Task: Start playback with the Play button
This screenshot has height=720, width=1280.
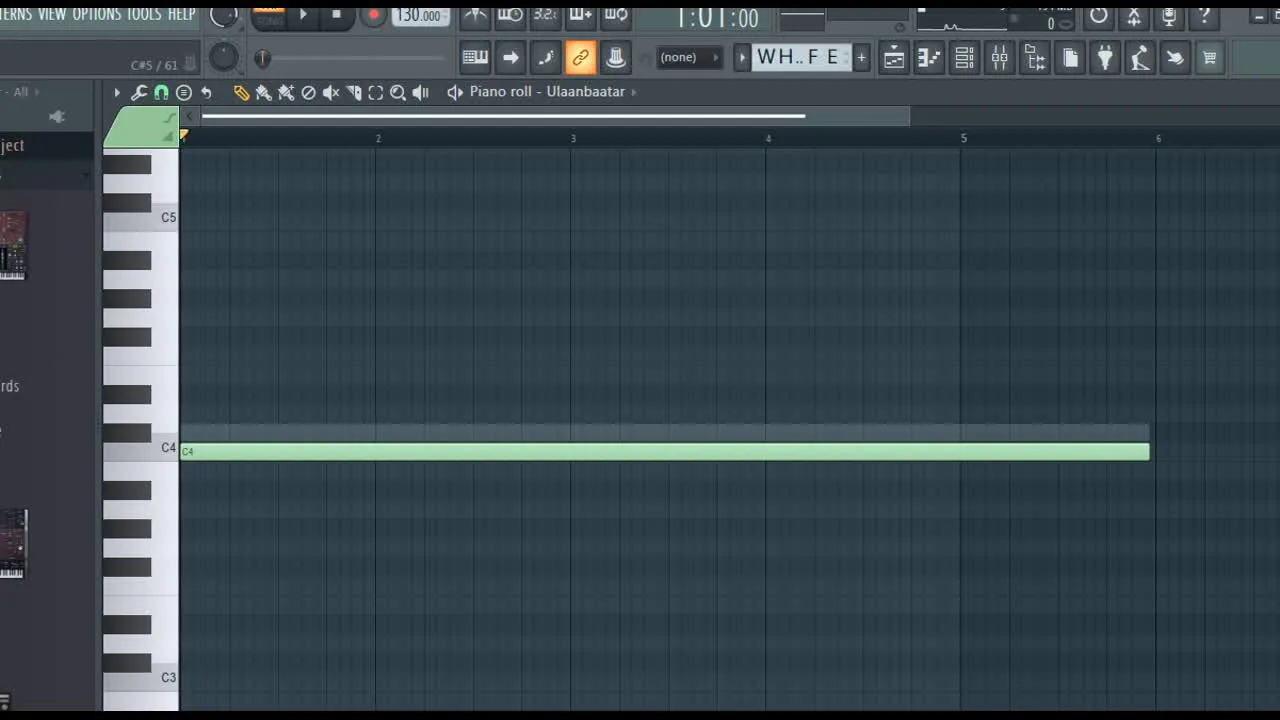Action: 303,14
